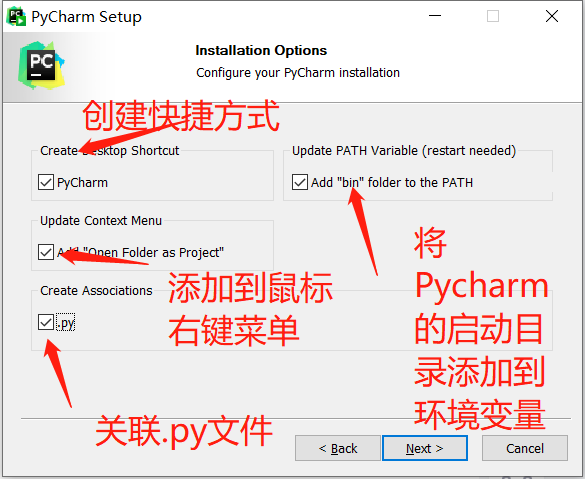
Task: Click the Update Context Menu group title
Action: point(101,220)
